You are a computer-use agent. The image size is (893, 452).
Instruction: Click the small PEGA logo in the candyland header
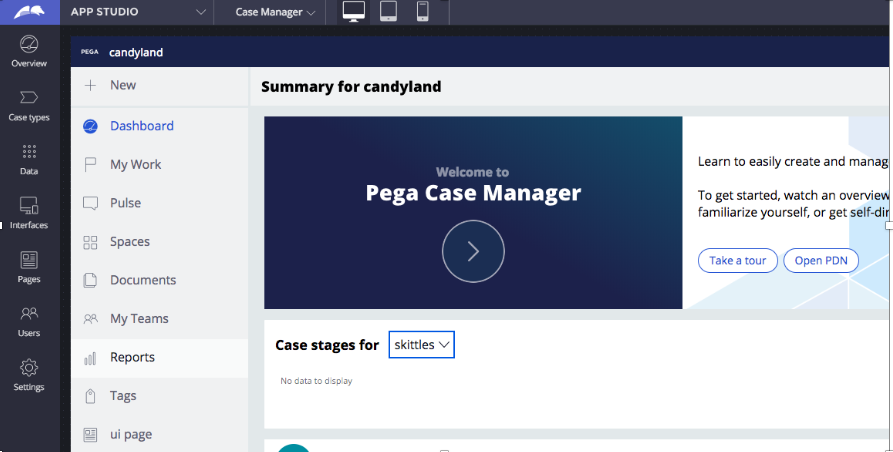pyautogui.click(x=89, y=52)
